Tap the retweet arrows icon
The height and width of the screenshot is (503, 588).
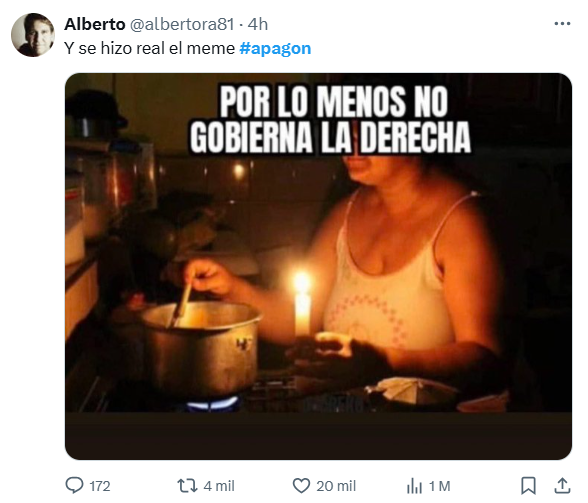pos(187,486)
